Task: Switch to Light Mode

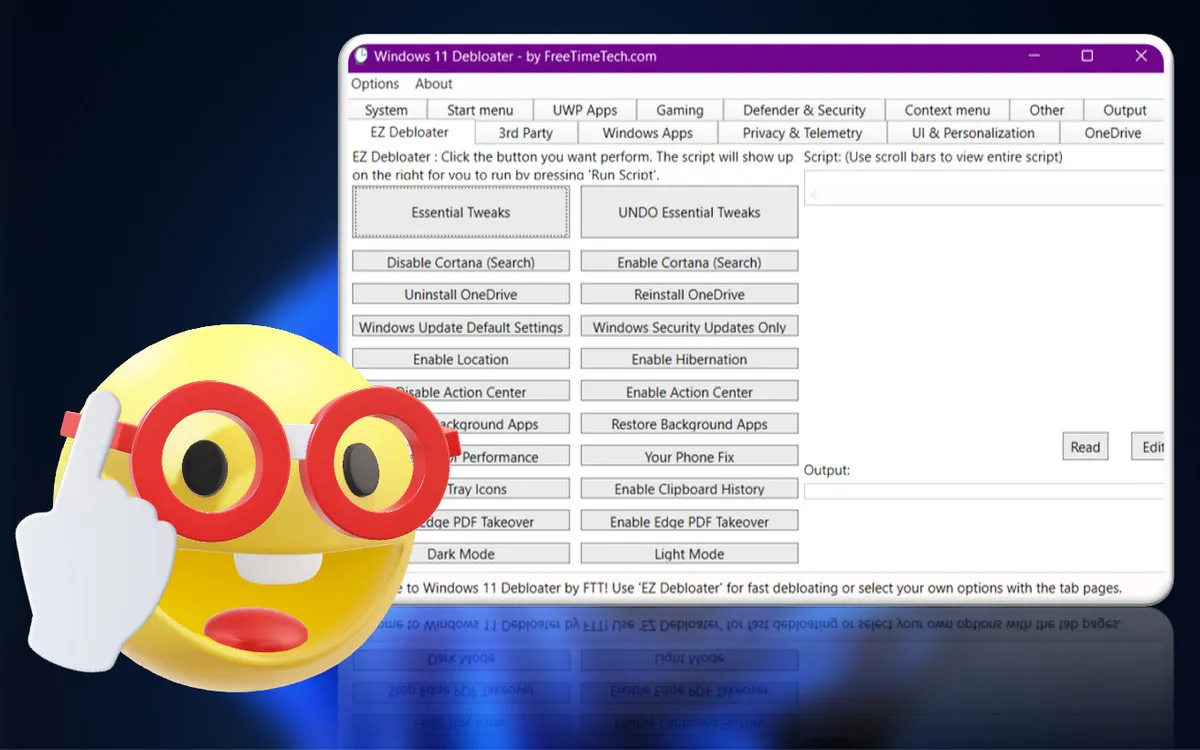Action: click(x=689, y=554)
